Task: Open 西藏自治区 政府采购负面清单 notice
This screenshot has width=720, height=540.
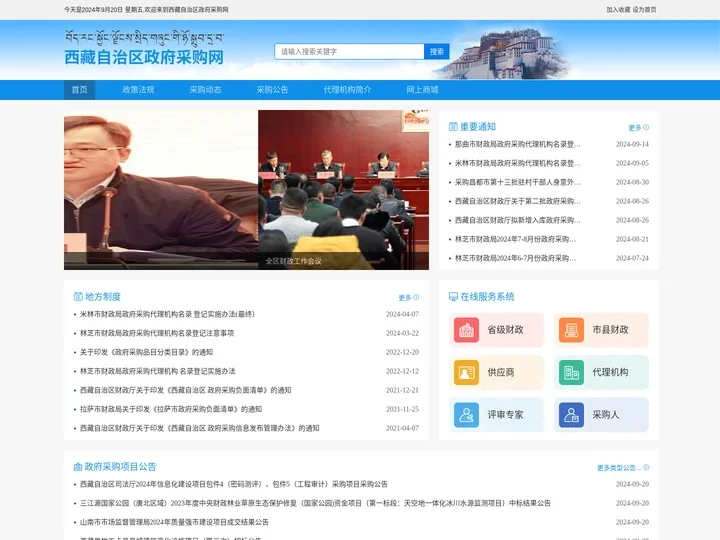Action: point(186,390)
